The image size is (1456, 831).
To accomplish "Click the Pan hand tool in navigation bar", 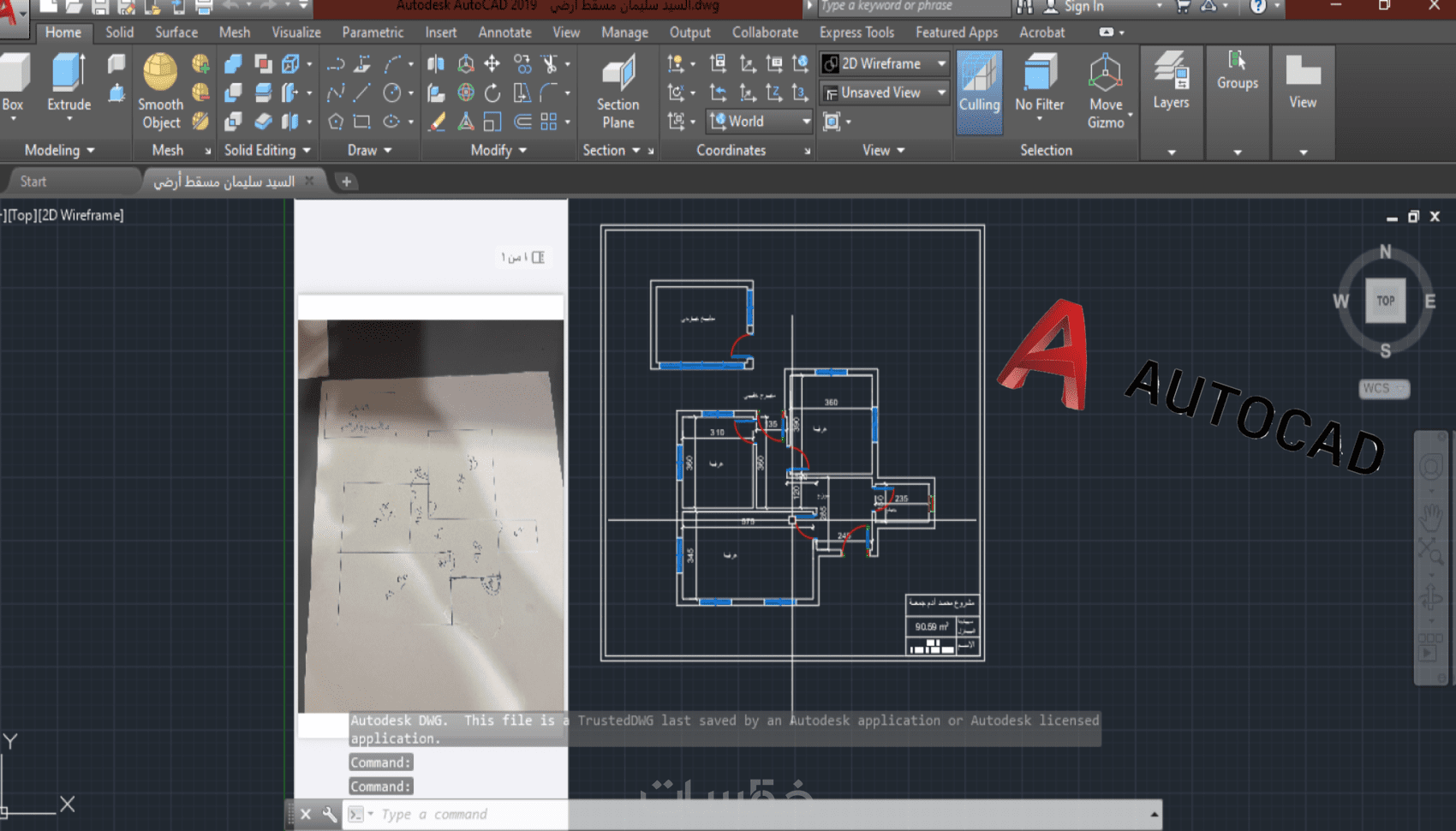I will (x=1430, y=517).
